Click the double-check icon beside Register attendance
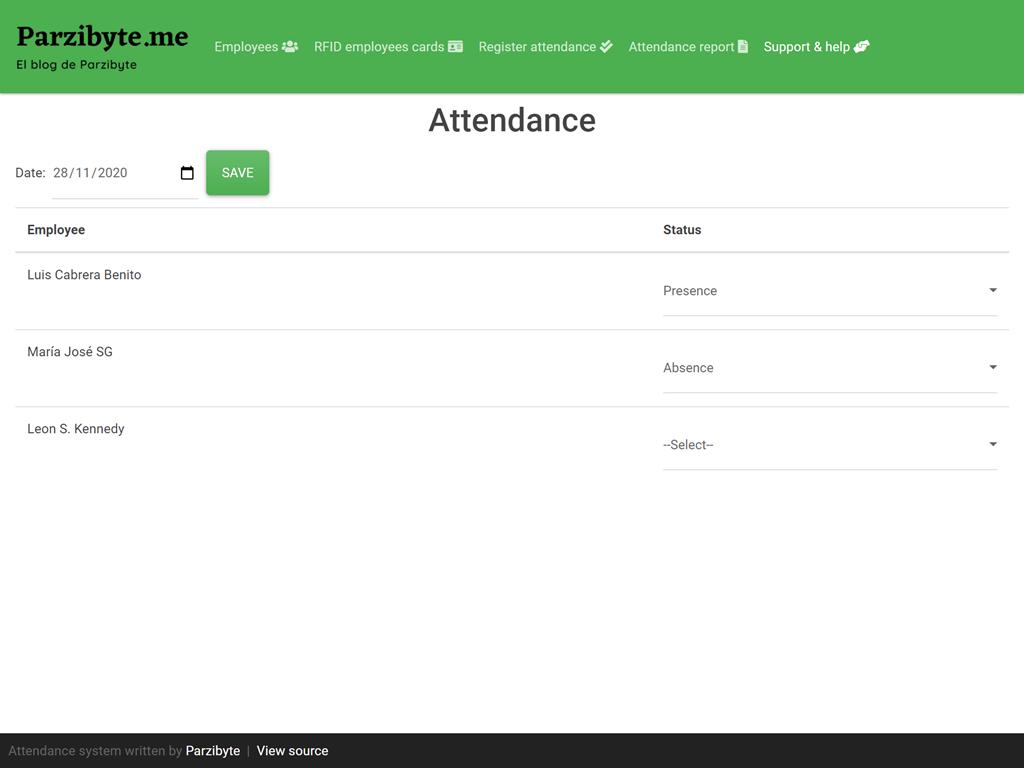Screen dimensions: 1024x768 606,46
